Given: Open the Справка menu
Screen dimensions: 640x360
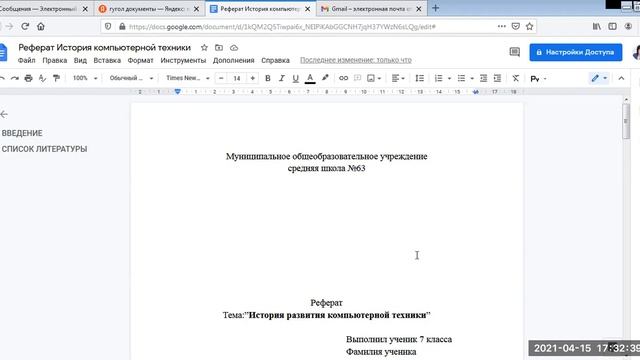Looking at the screenshot, I should [276, 60].
